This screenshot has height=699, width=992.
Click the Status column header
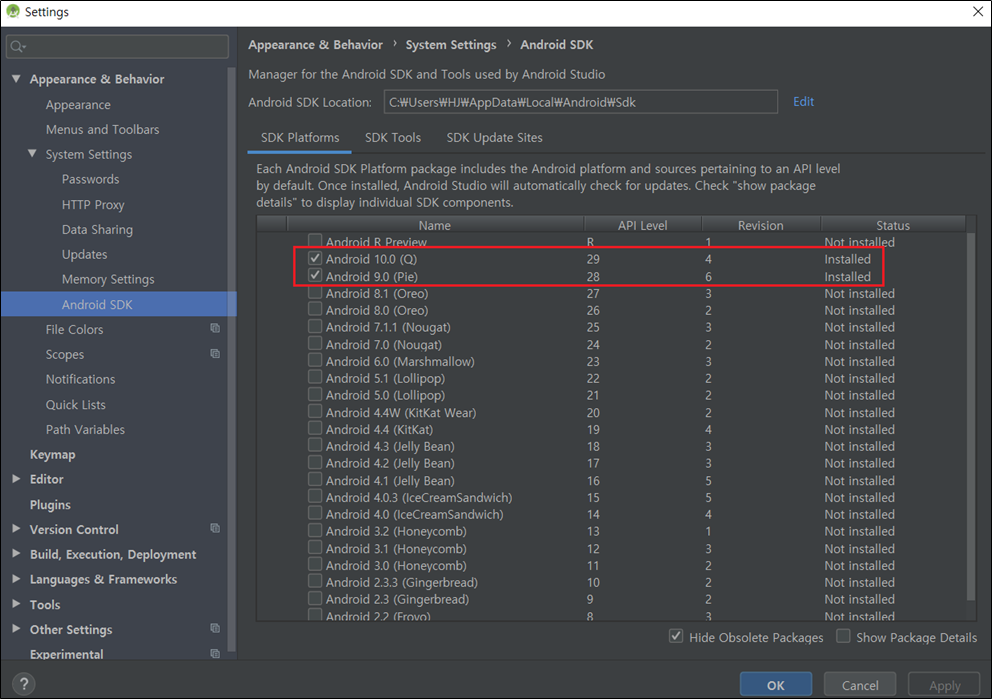click(893, 225)
